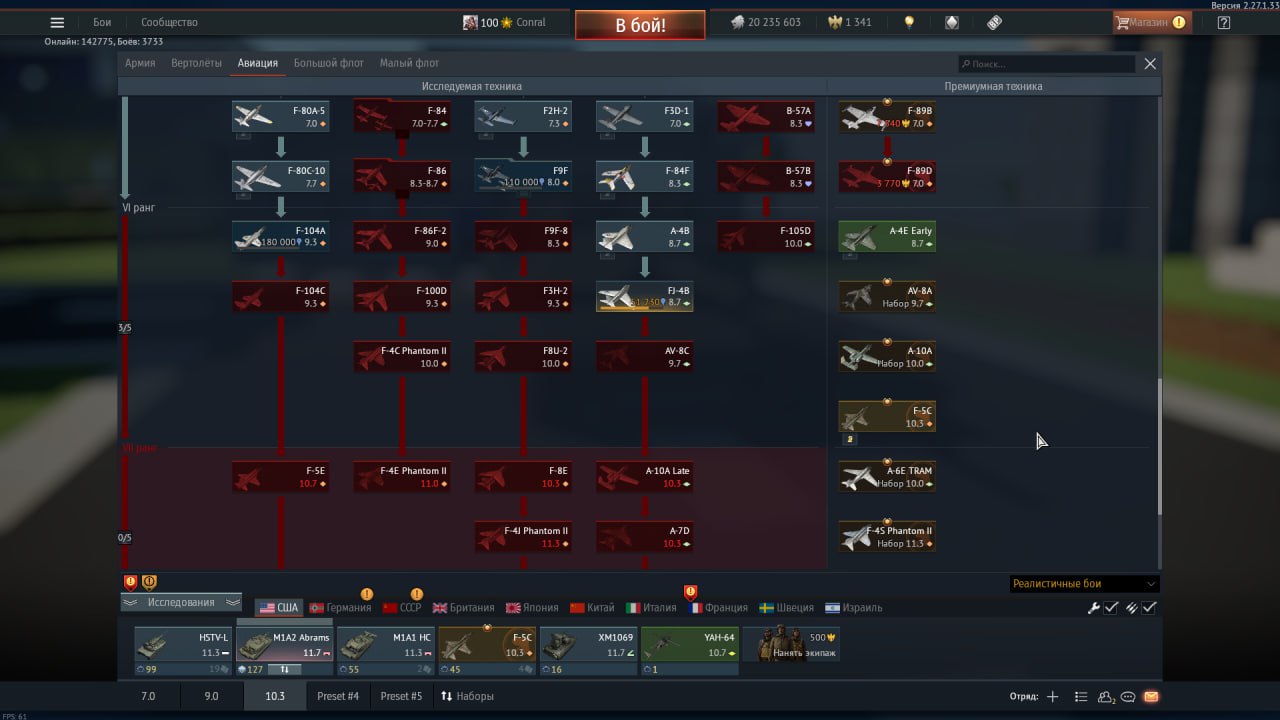The height and width of the screenshot is (720, 1280).
Task: Select the США nation tab
Action: coord(279,607)
